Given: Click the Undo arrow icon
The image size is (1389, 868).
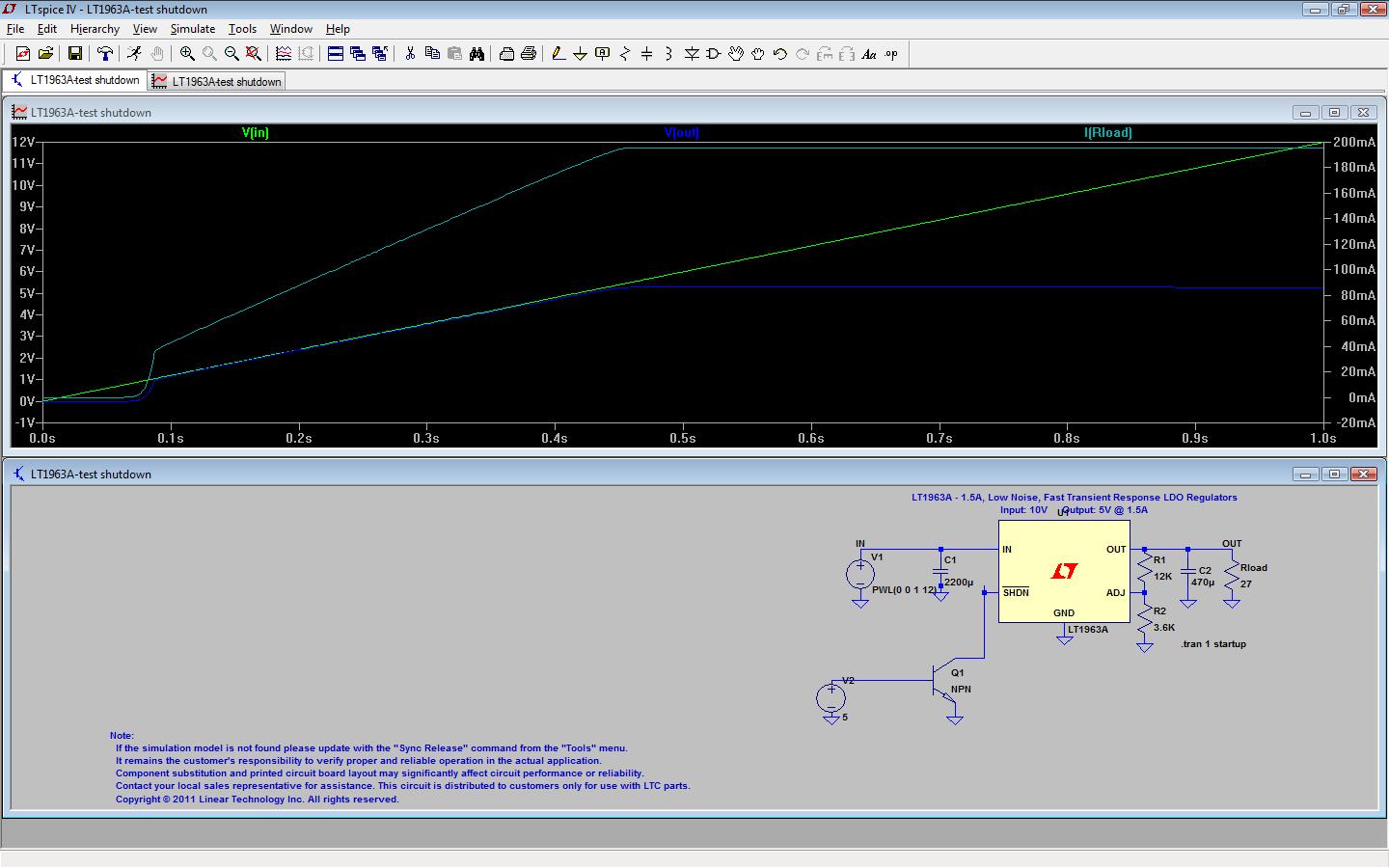Looking at the screenshot, I should tap(780, 54).
